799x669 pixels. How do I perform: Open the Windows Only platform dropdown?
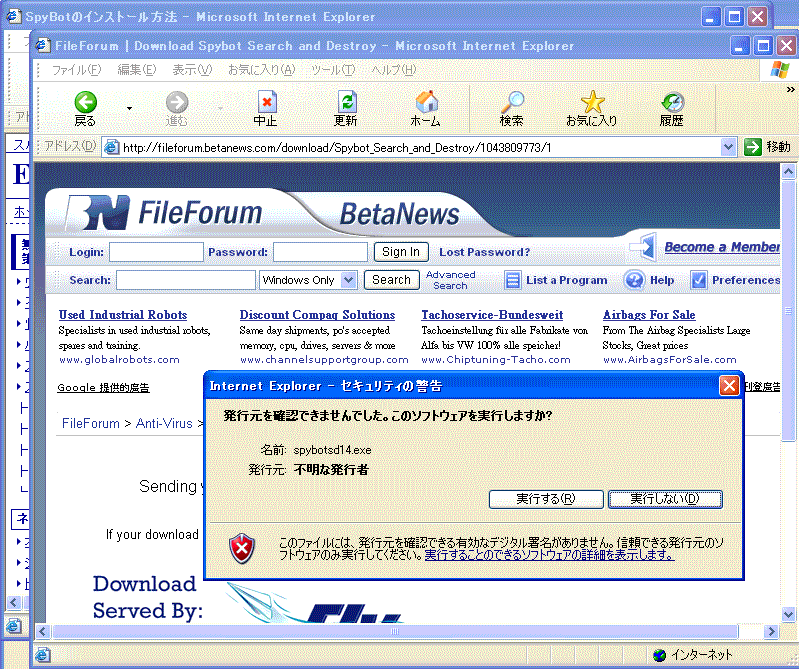coord(349,280)
